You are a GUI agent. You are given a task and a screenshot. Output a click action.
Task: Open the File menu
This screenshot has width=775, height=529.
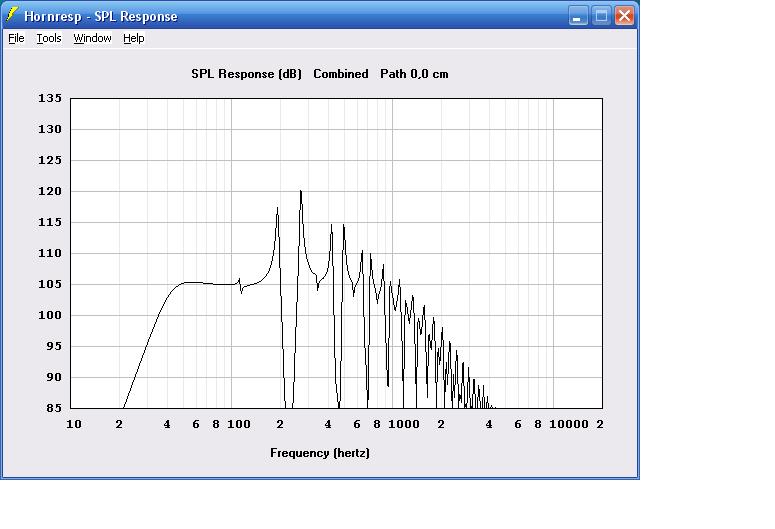point(16,38)
